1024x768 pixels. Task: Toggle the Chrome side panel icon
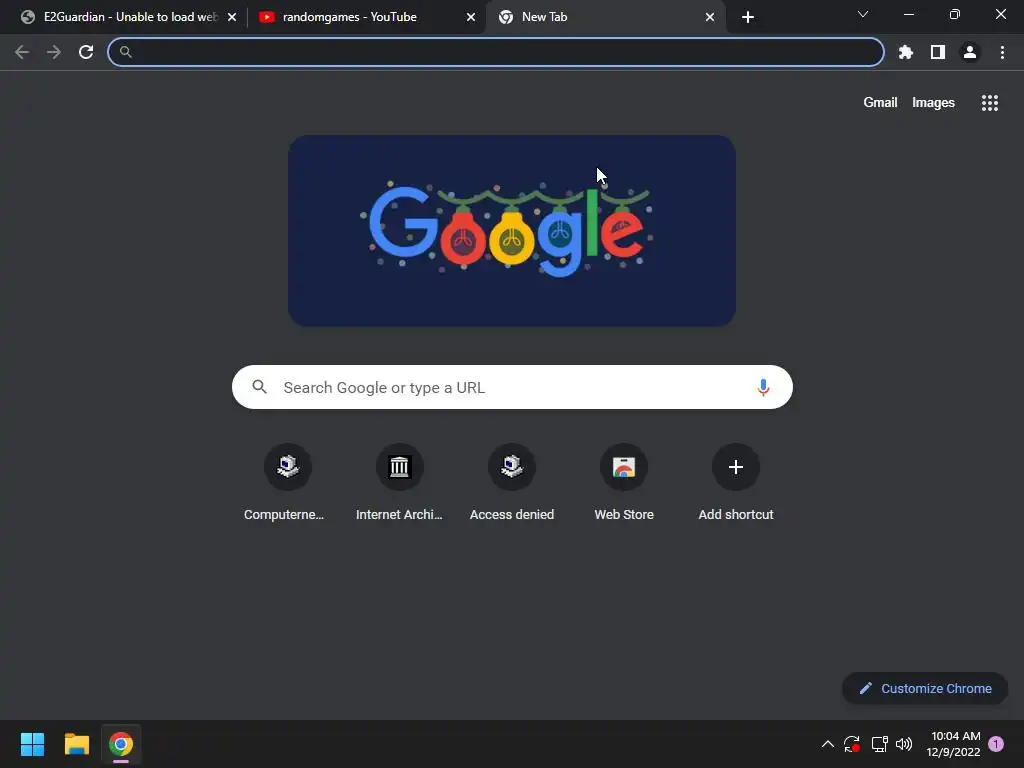coord(938,52)
